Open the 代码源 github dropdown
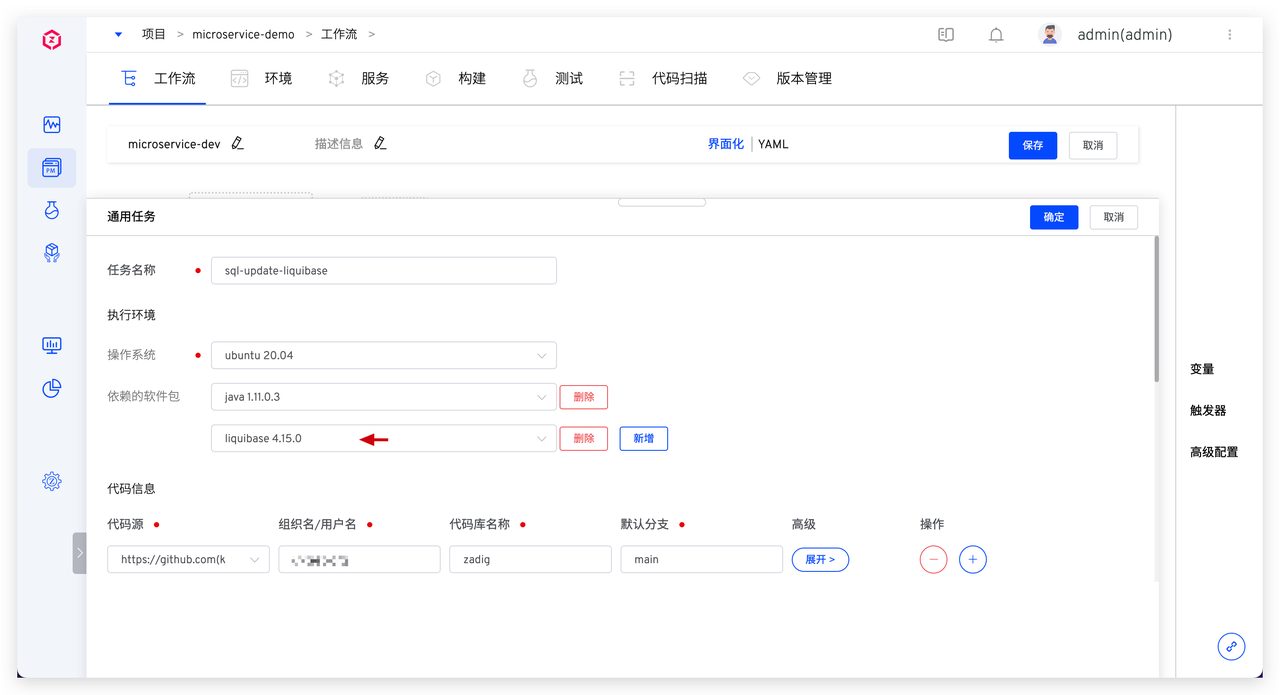The image size is (1280, 695). tap(188, 559)
